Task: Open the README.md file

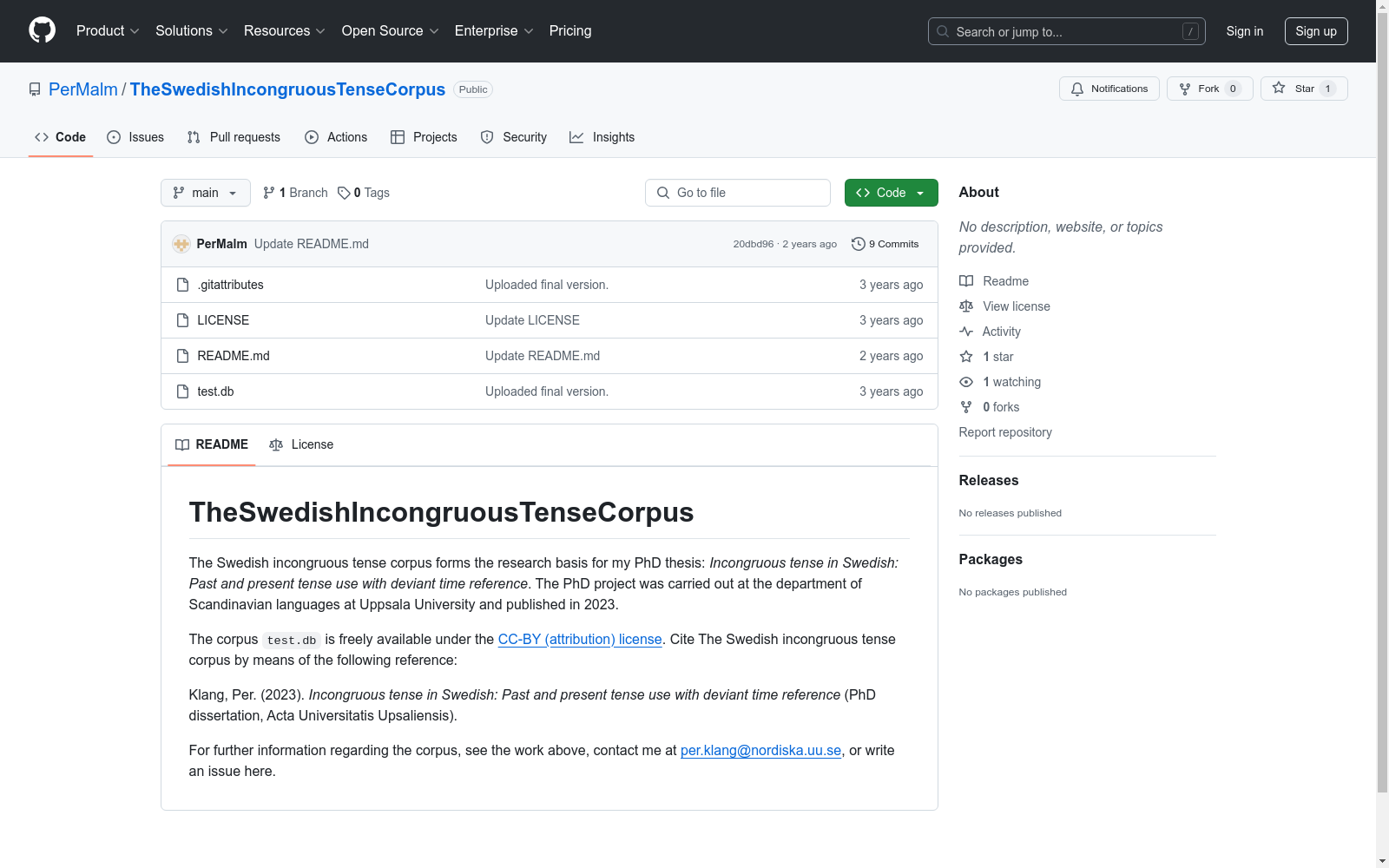Action: 234,356
